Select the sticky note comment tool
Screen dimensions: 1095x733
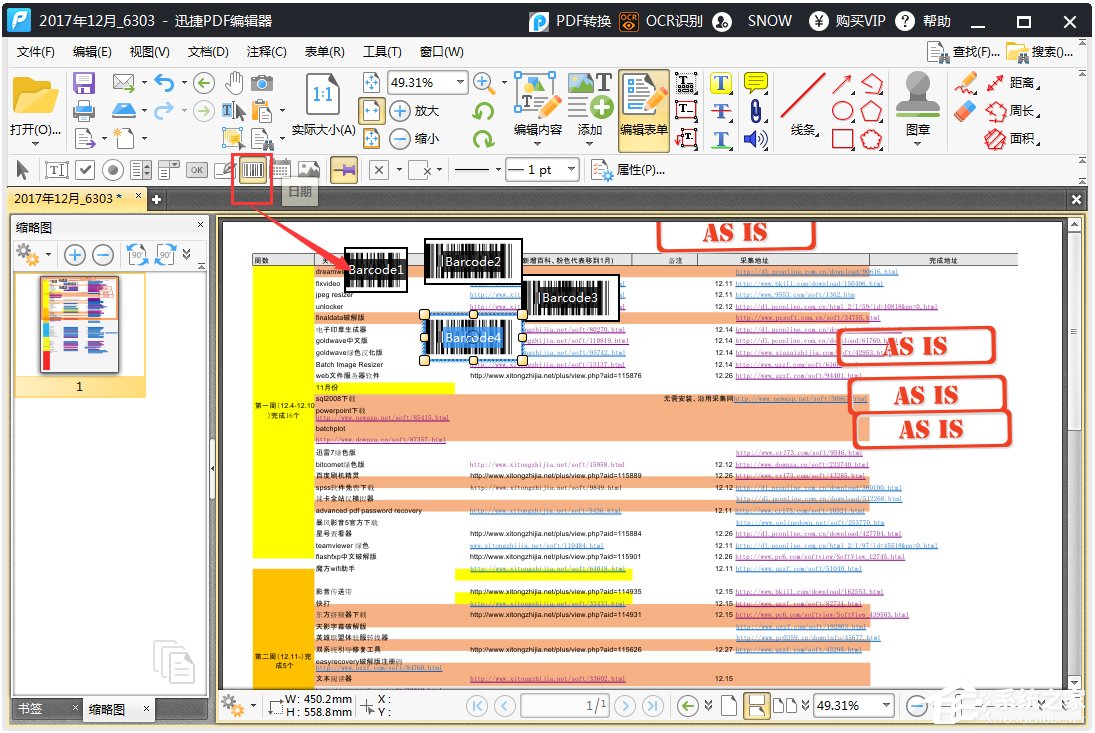coord(756,83)
